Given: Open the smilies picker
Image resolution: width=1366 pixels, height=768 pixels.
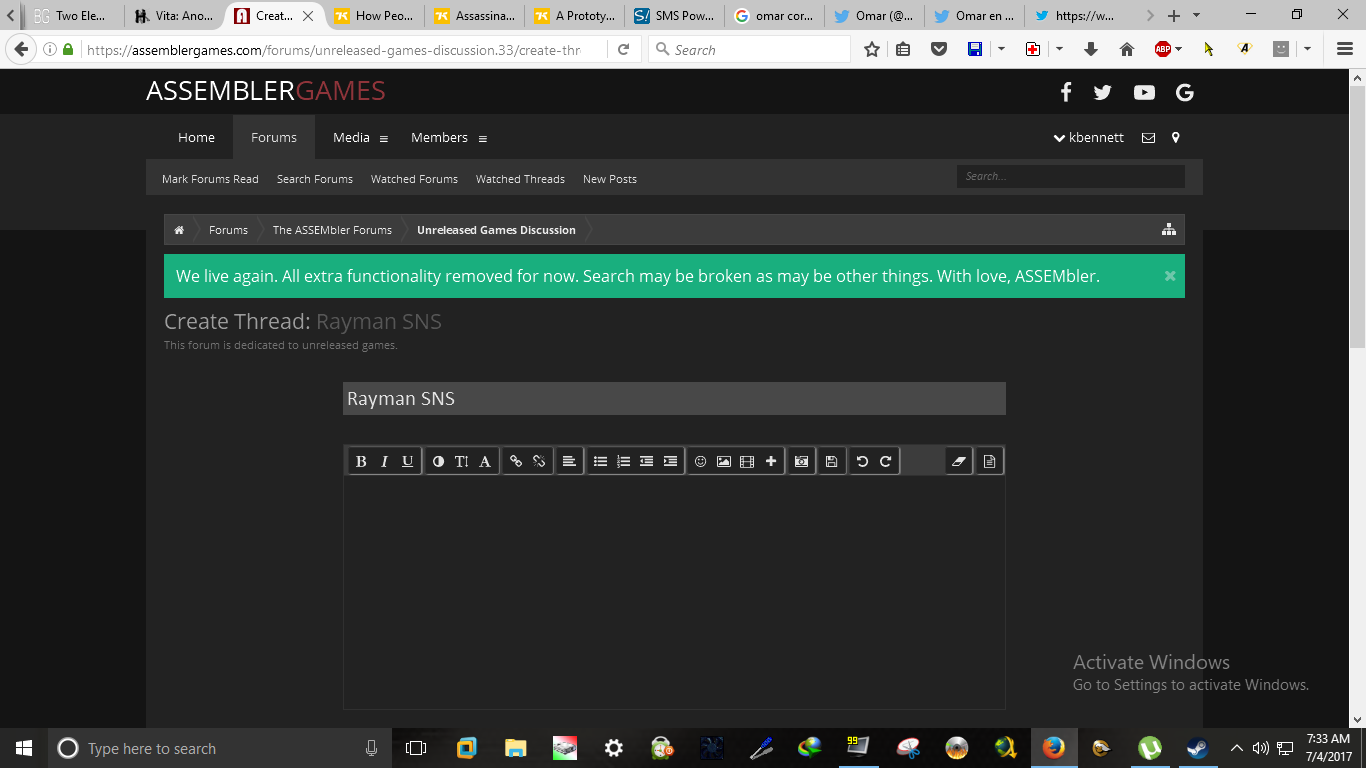Looking at the screenshot, I should coord(700,461).
